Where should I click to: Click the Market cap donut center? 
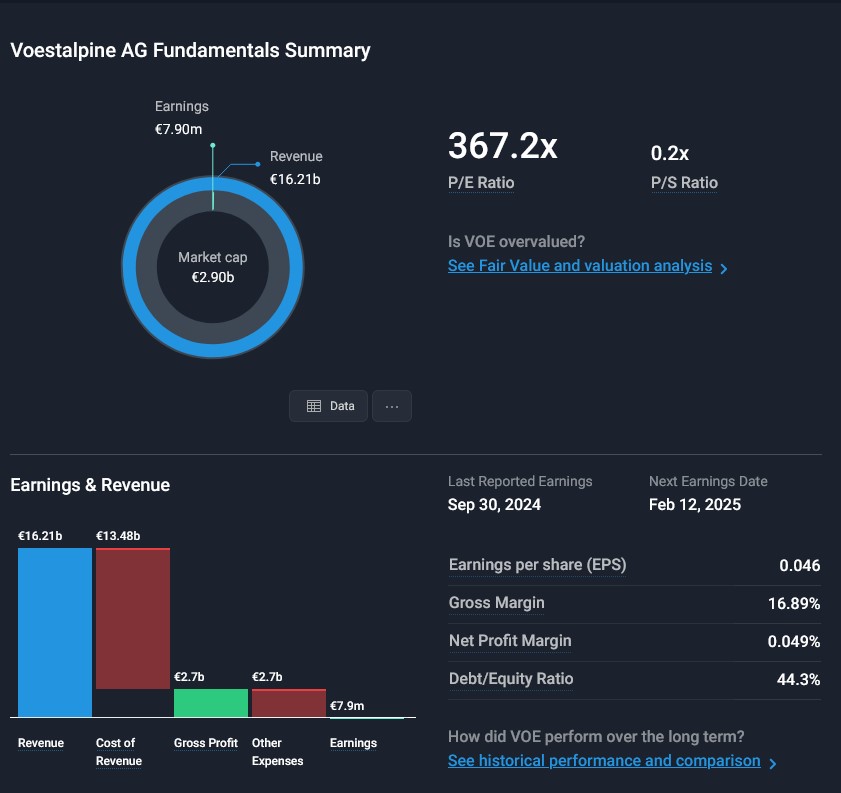click(212, 267)
